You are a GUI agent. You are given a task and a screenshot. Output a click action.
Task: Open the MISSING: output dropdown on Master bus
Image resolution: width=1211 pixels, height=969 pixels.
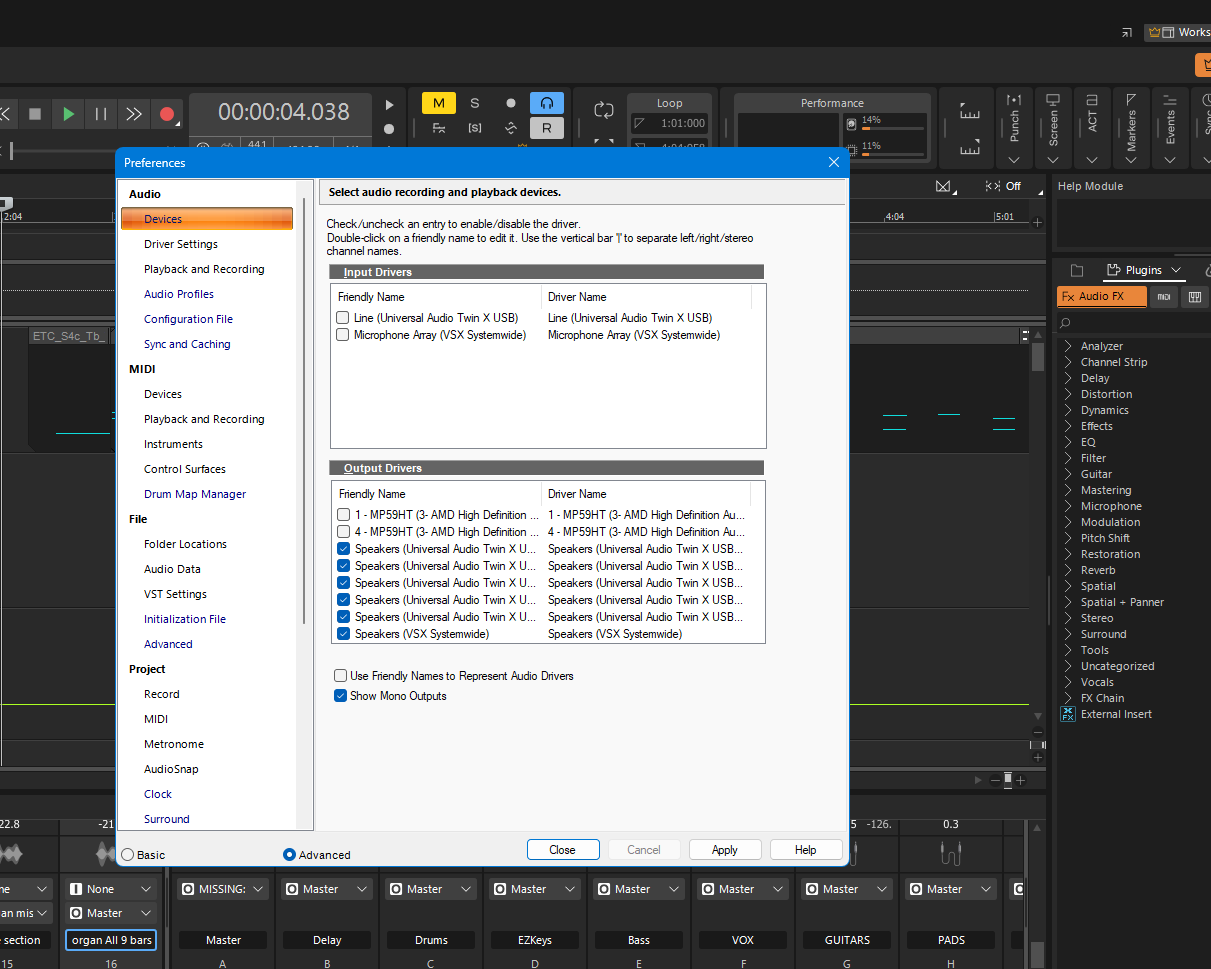[x=224, y=889]
